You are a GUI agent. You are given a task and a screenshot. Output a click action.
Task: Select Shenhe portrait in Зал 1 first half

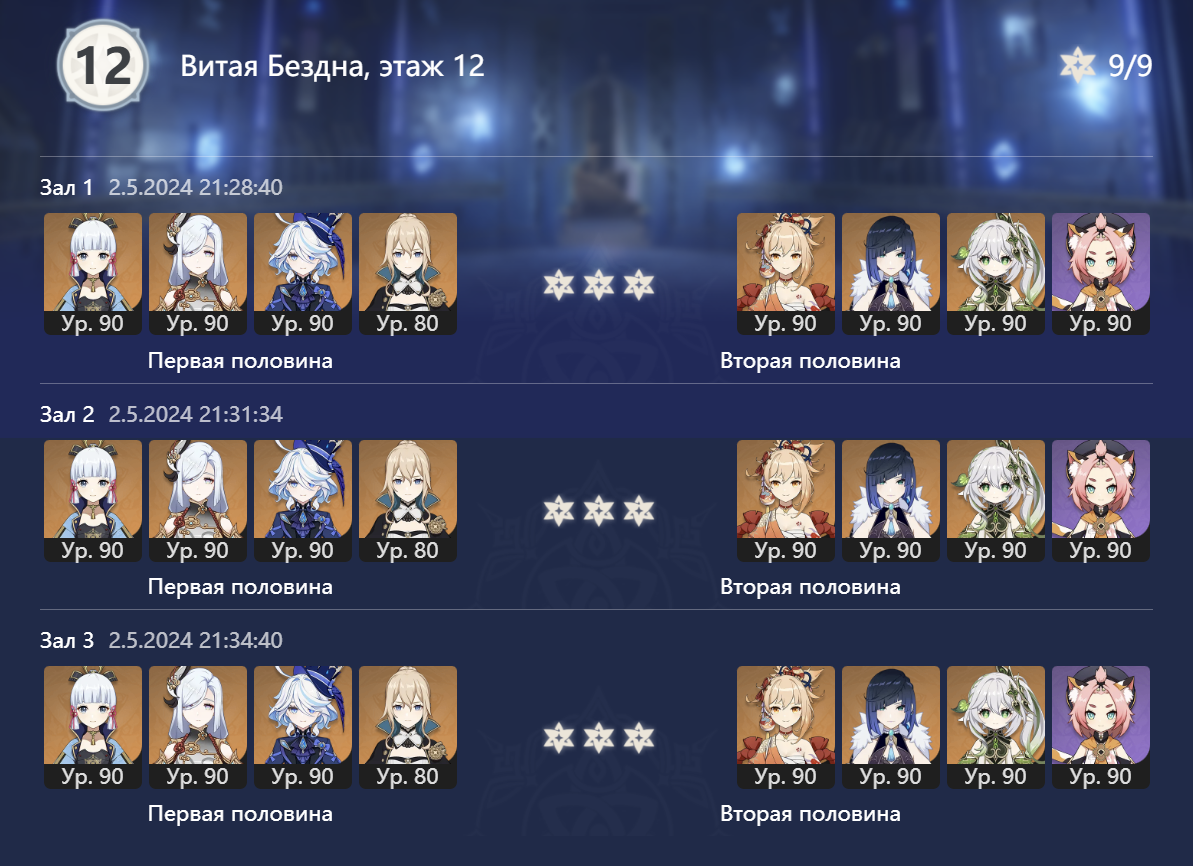tap(198, 274)
